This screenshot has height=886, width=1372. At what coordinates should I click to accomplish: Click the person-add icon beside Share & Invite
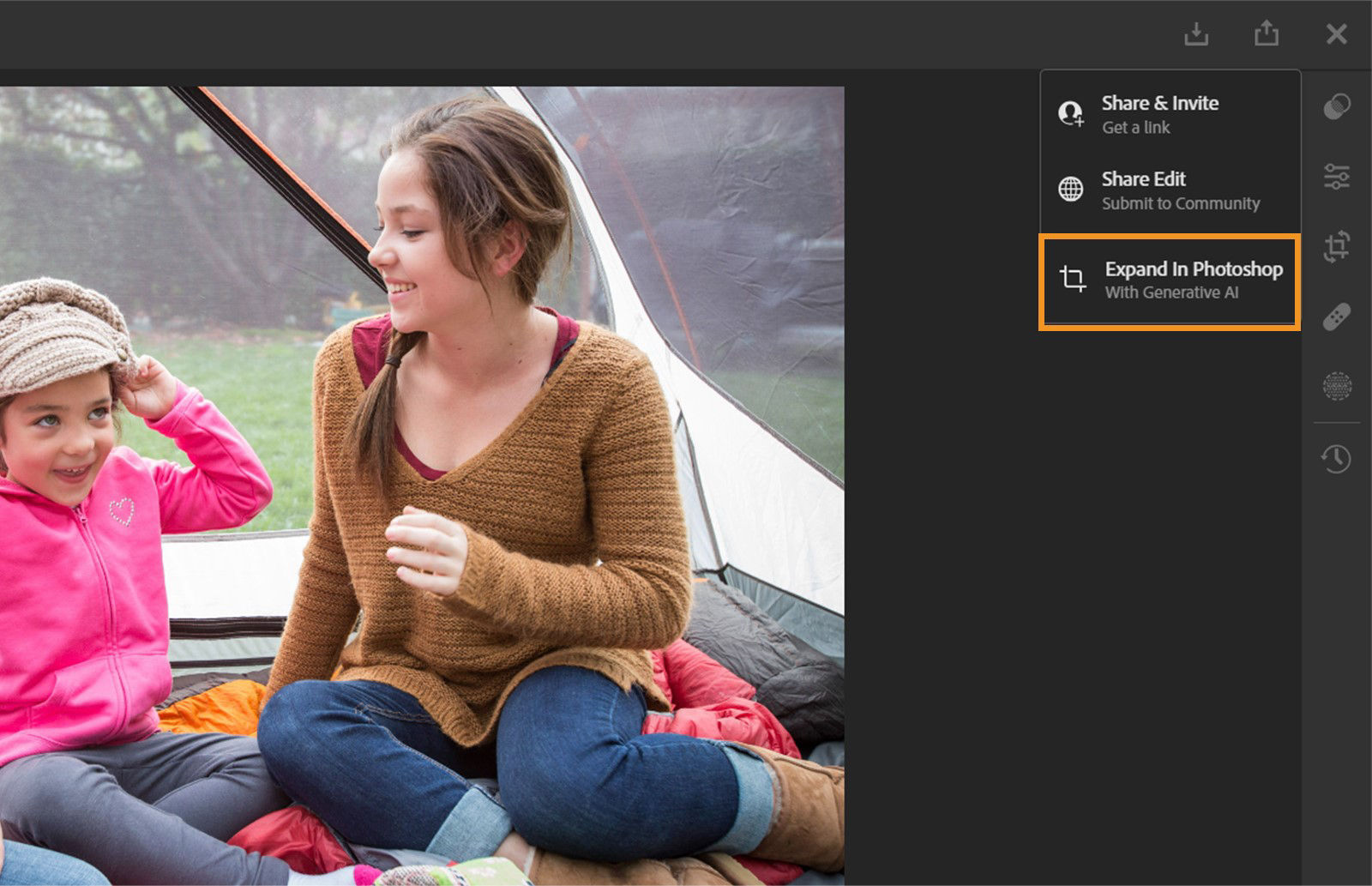pyautogui.click(x=1069, y=112)
